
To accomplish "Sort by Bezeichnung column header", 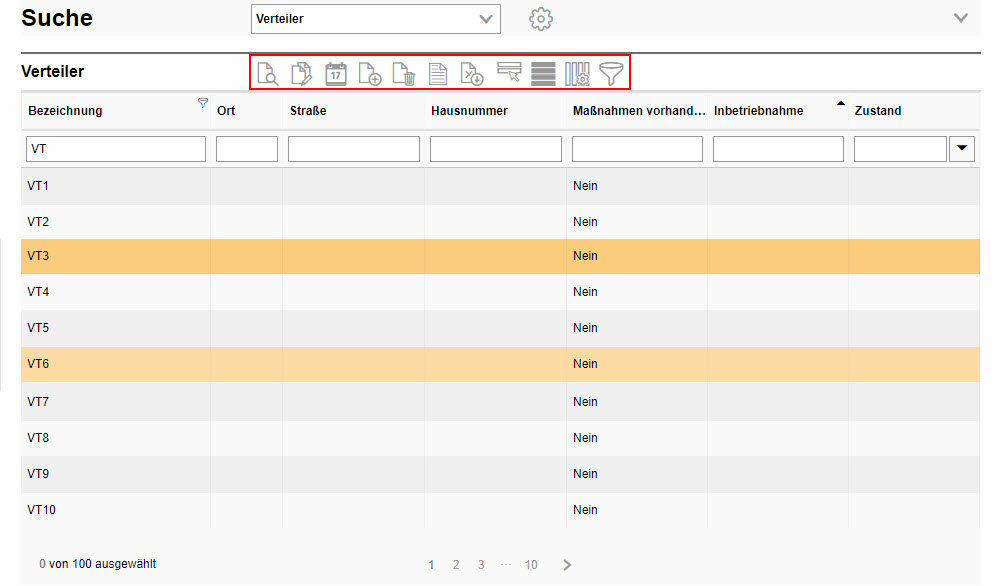I will click(x=65, y=110).
